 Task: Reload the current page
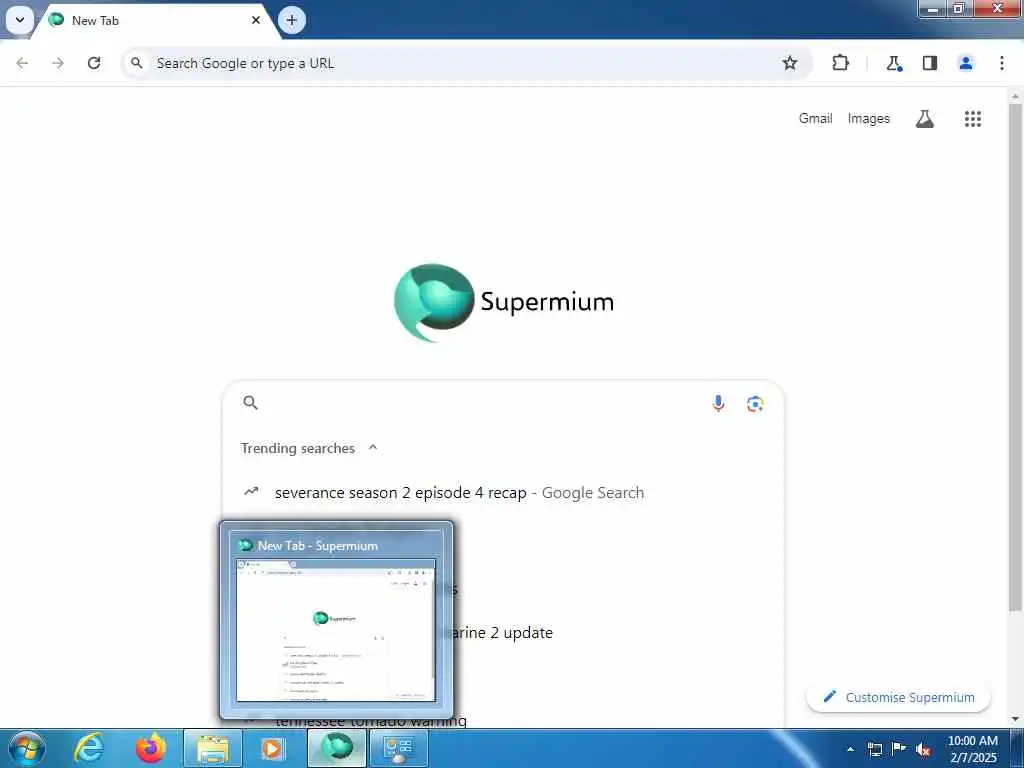(x=94, y=63)
